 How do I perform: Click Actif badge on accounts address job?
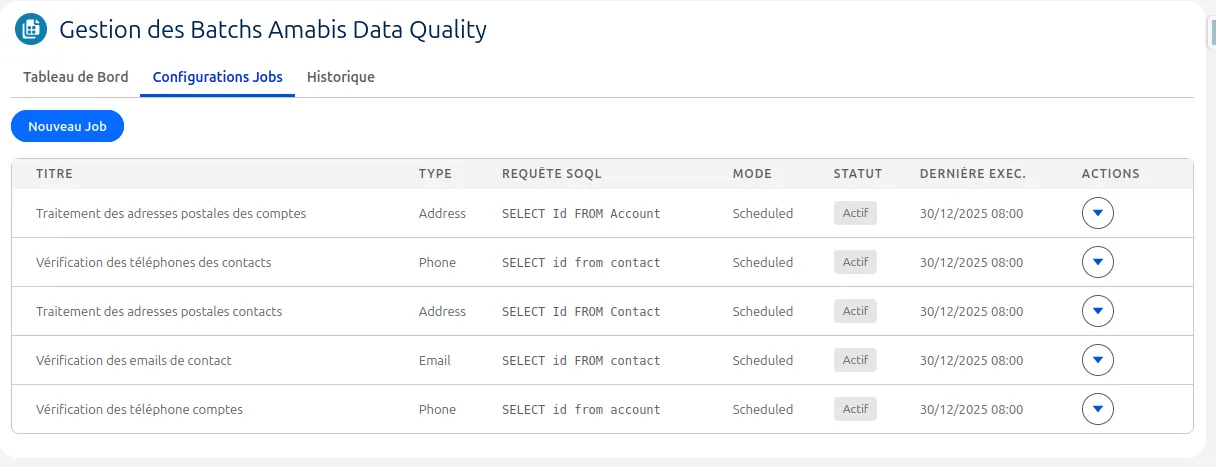[855, 213]
